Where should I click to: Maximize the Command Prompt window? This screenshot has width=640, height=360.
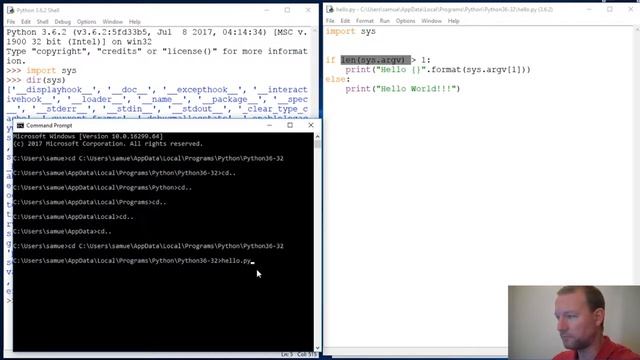click(x=290, y=125)
